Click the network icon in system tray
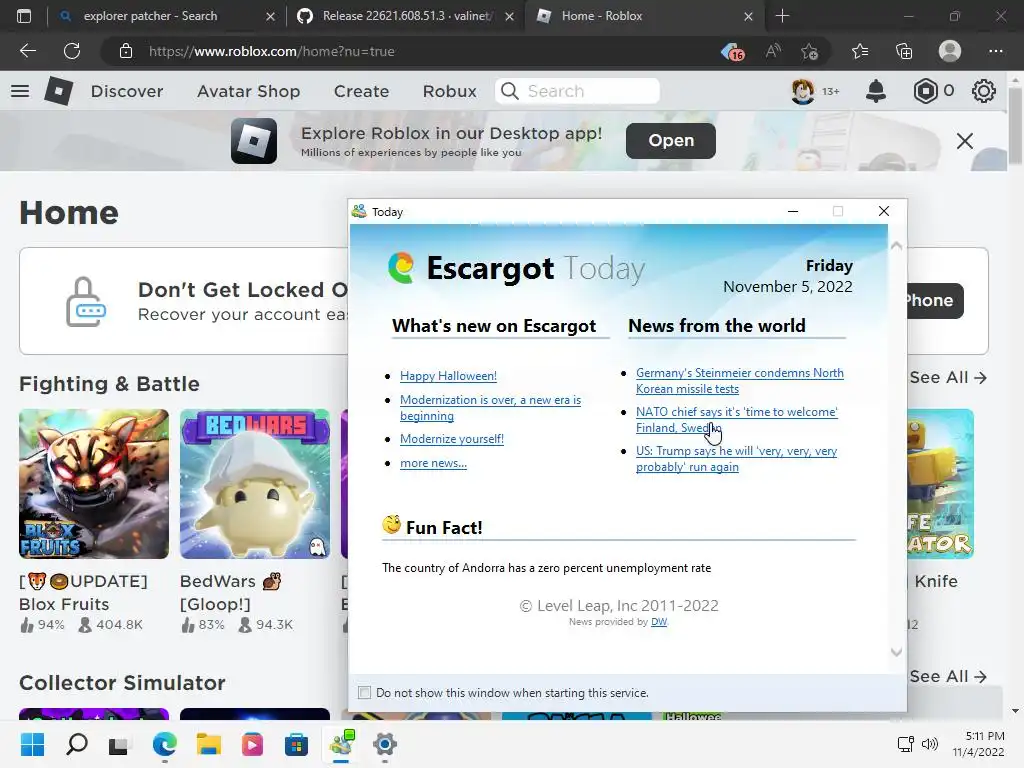1024x768 pixels. pos(905,744)
